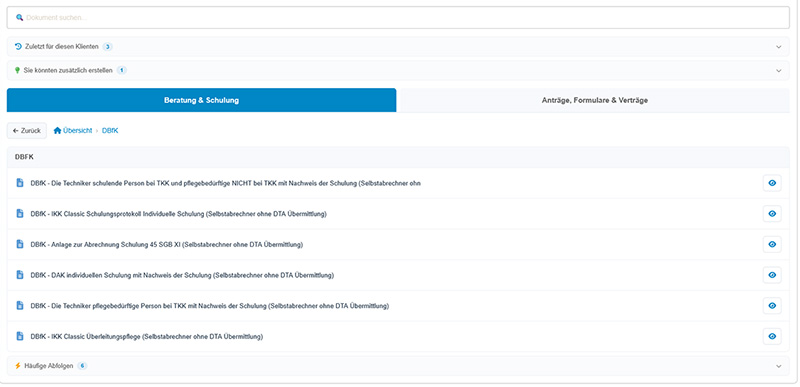The image size is (800, 387).
Task: Preview 'DAK individuellen Schulung' document via eye icon
Action: pyautogui.click(x=772, y=275)
